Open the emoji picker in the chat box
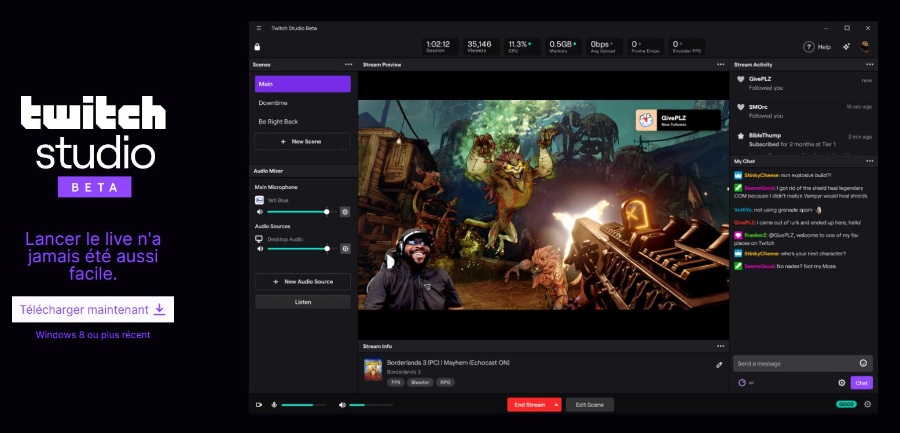The image size is (900, 433). pyautogui.click(x=863, y=363)
